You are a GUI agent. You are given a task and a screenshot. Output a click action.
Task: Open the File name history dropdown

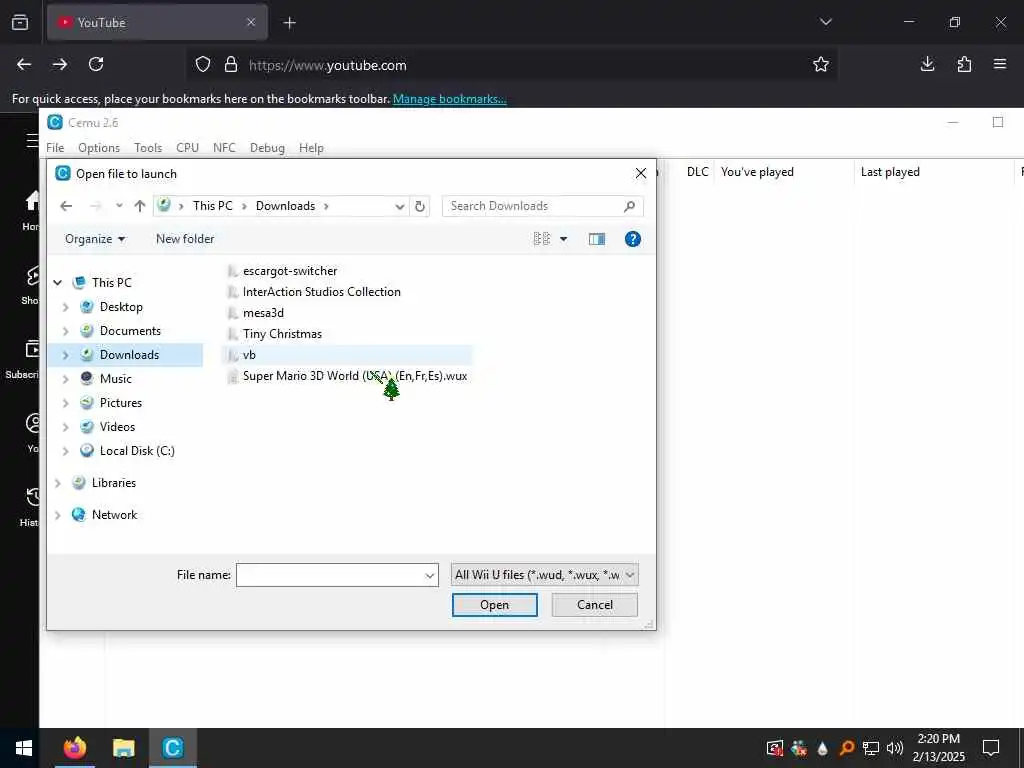coord(430,575)
